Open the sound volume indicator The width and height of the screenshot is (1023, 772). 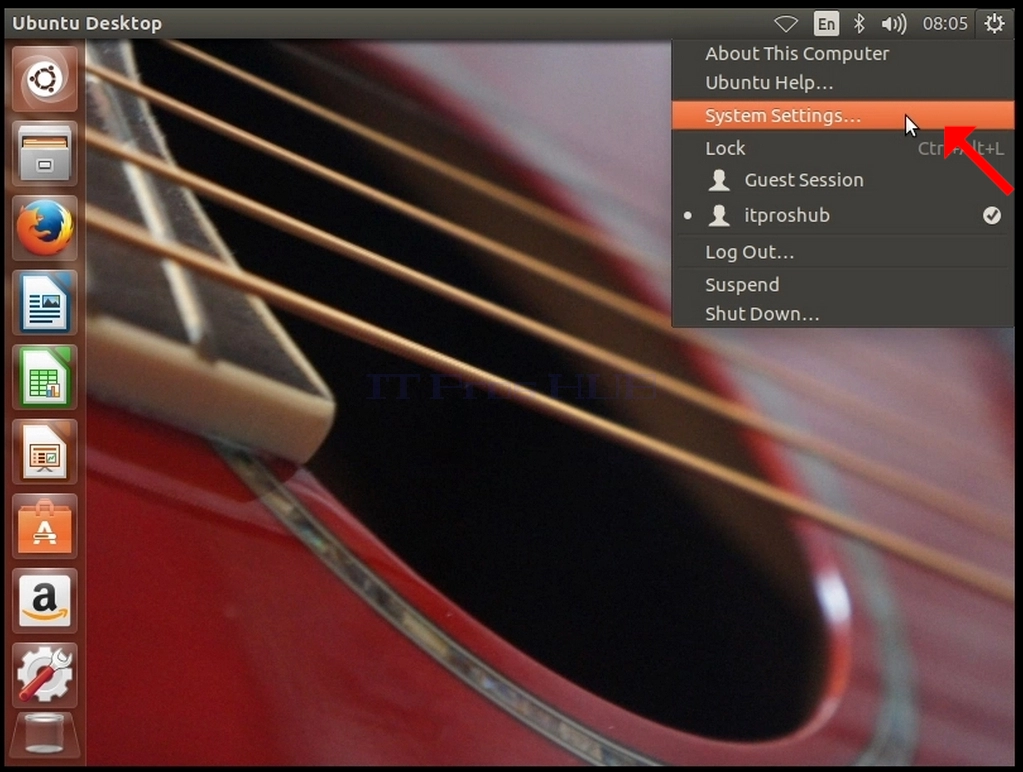click(x=894, y=24)
